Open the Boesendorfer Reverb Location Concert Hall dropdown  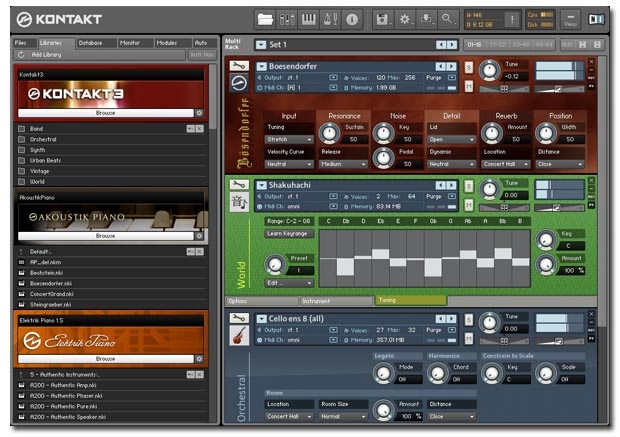[505, 164]
